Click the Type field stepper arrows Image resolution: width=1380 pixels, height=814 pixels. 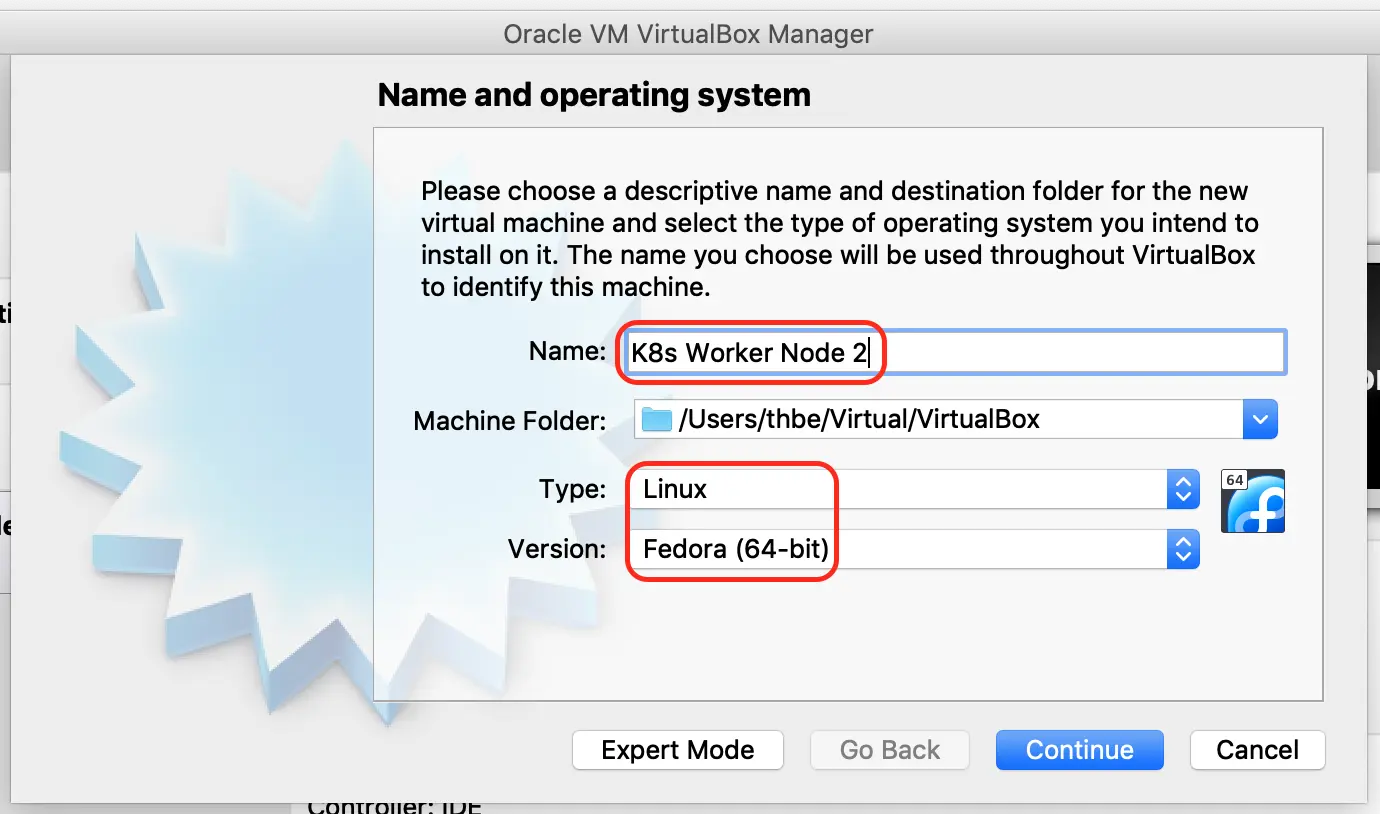coord(1182,489)
